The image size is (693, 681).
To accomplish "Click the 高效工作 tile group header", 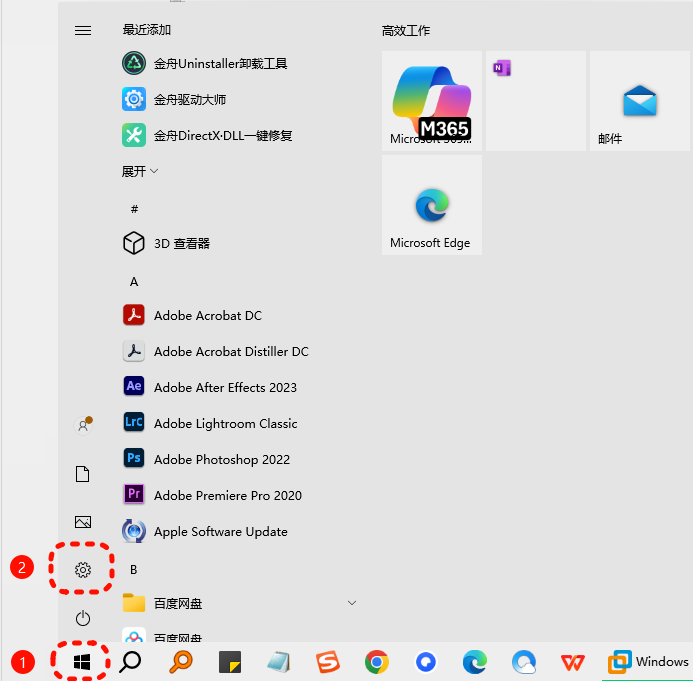I will point(406,30).
